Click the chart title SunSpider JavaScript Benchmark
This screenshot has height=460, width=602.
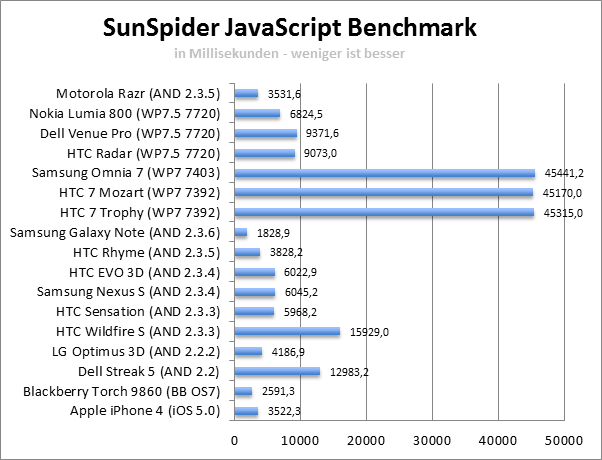(x=290, y=28)
